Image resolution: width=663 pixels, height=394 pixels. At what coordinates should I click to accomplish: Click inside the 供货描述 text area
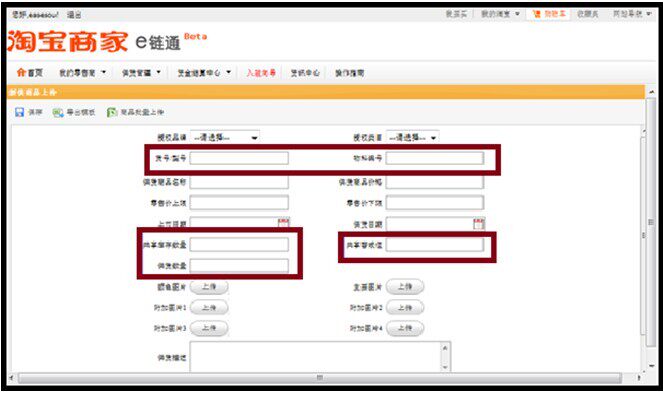click(315, 357)
